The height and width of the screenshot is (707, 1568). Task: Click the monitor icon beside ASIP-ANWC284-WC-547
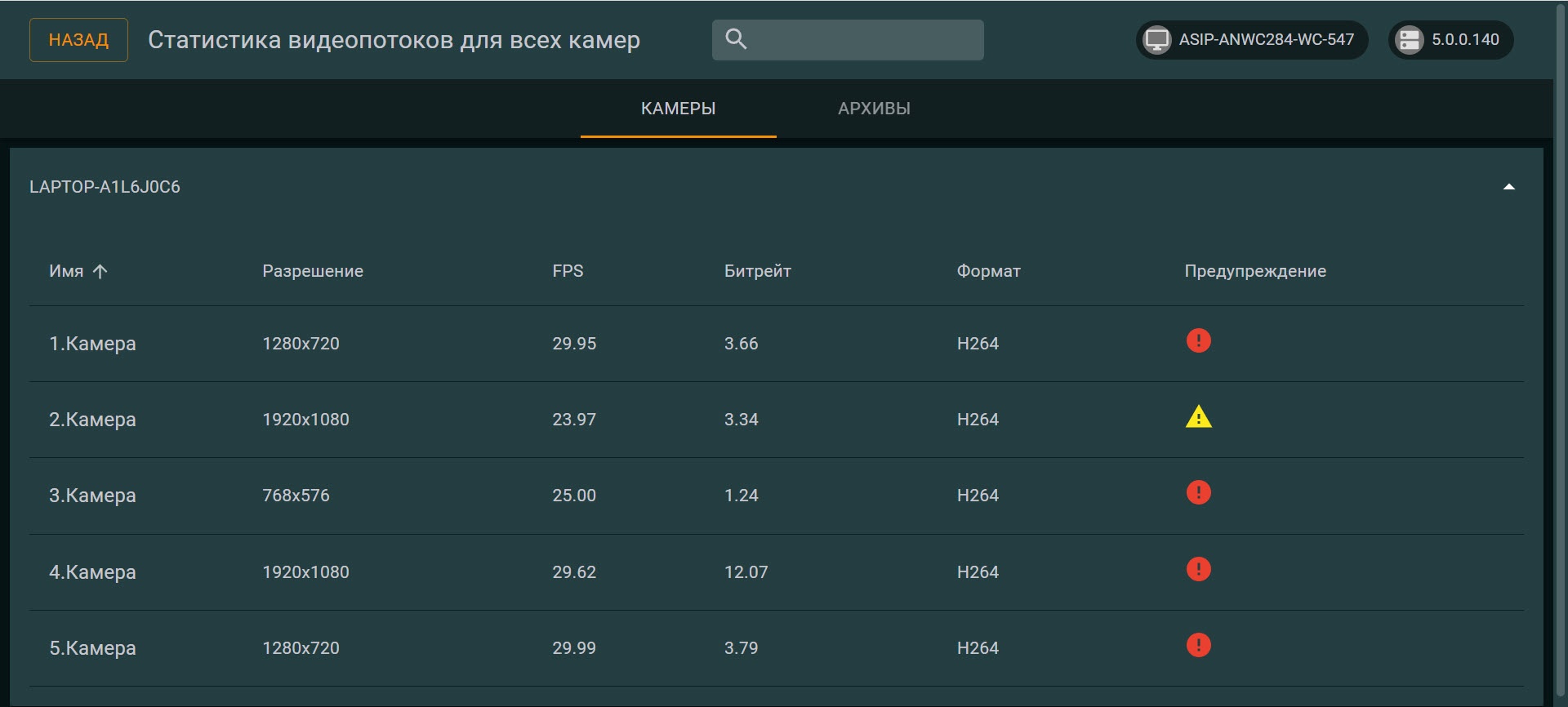pyautogui.click(x=1156, y=40)
